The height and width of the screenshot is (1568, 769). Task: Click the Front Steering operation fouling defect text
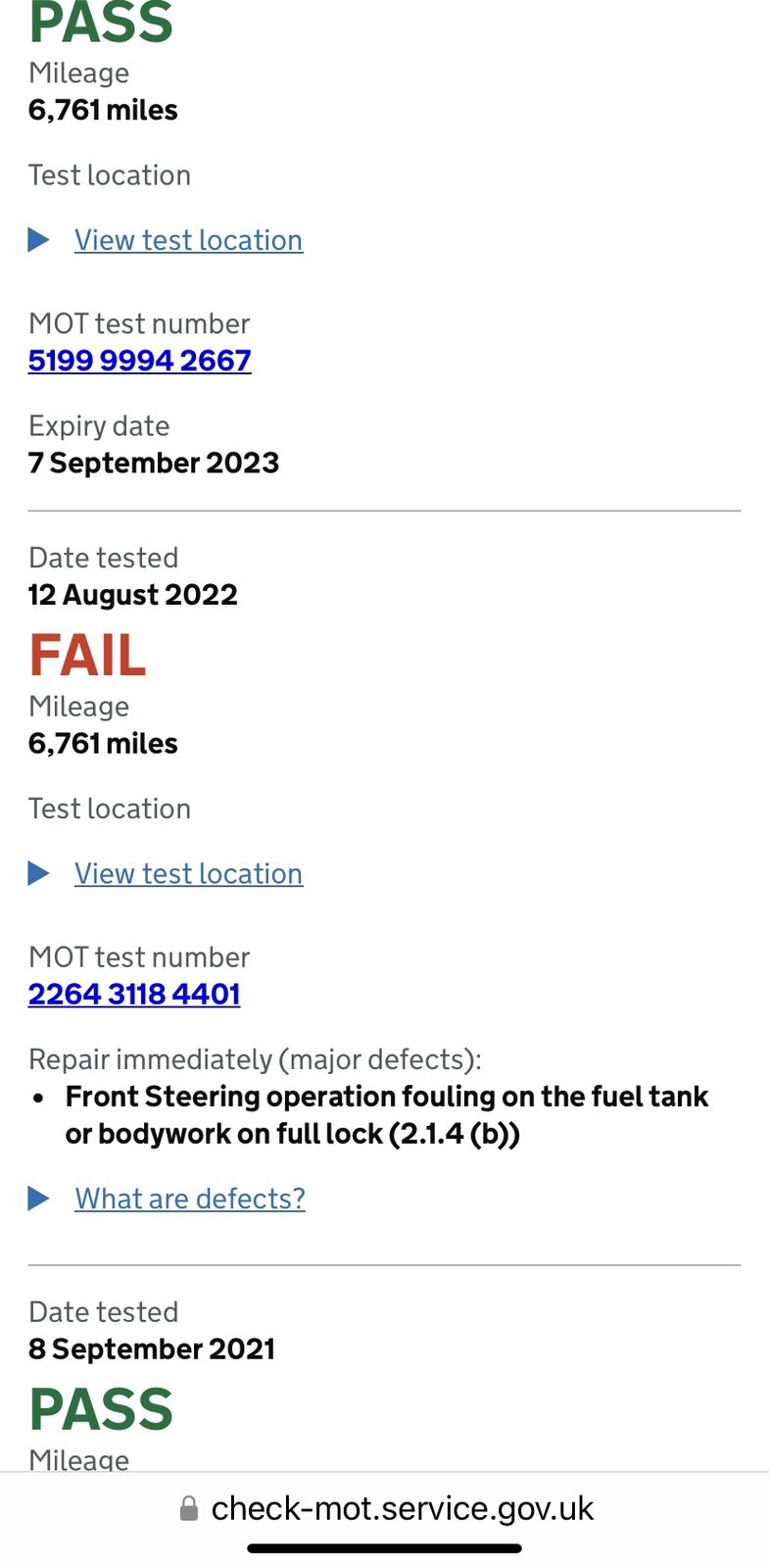pos(386,1115)
